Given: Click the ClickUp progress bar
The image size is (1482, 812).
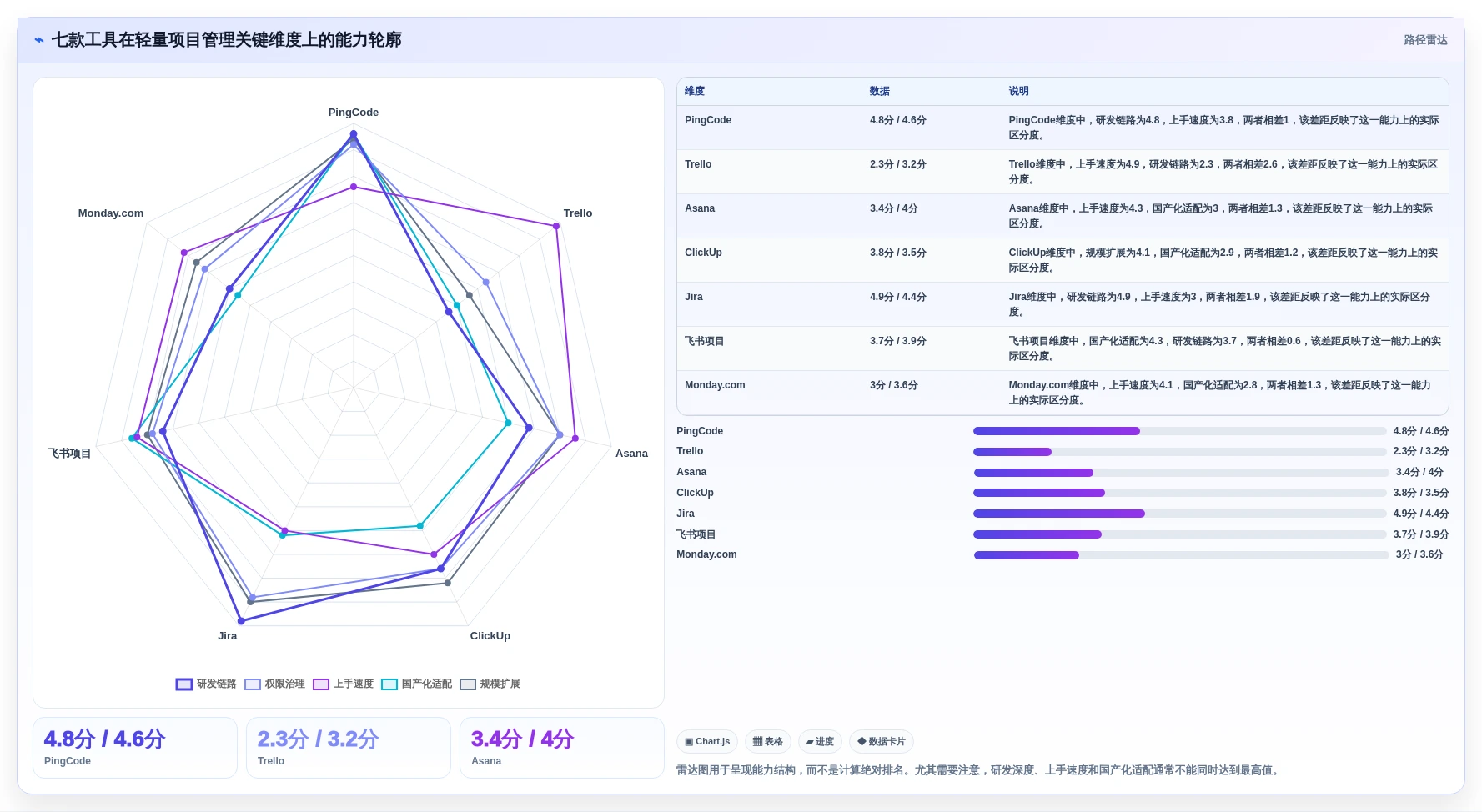Looking at the screenshot, I should (x=1179, y=493).
